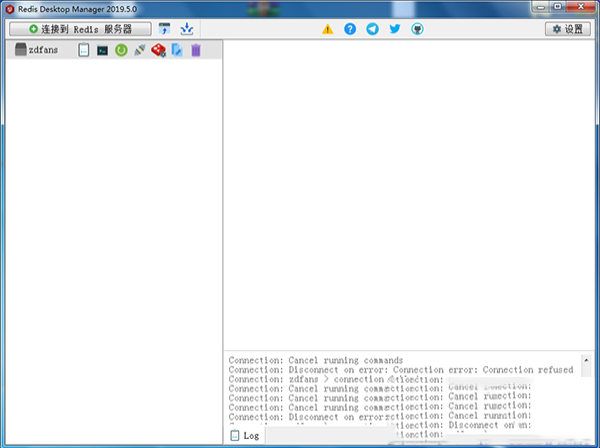Click the purple trash delete icon
This screenshot has height=448, width=600.
[196, 50]
